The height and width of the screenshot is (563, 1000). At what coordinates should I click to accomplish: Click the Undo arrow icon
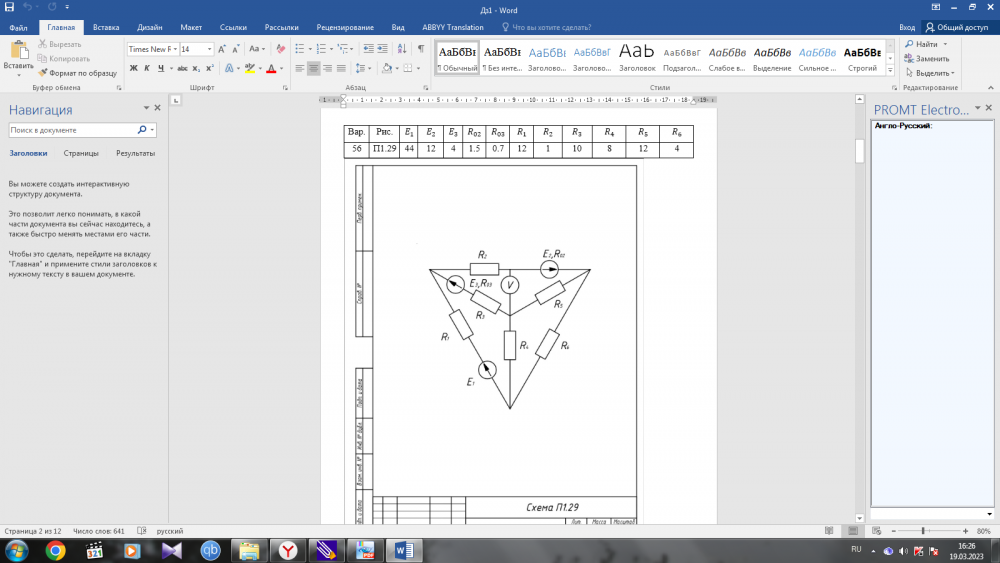pyautogui.click(x=27, y=7)
